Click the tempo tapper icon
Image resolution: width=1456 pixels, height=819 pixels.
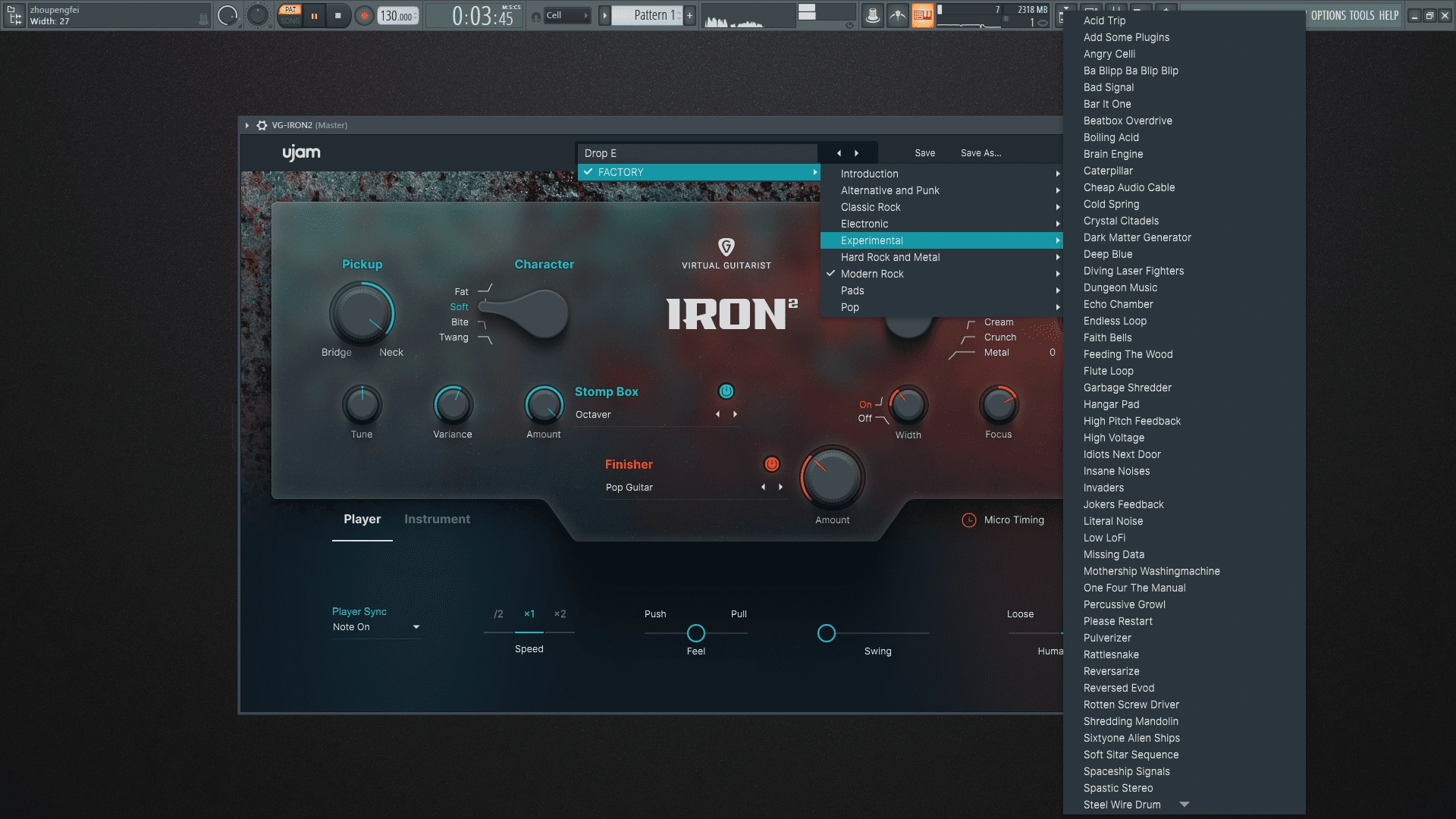[x=898, y=15]
